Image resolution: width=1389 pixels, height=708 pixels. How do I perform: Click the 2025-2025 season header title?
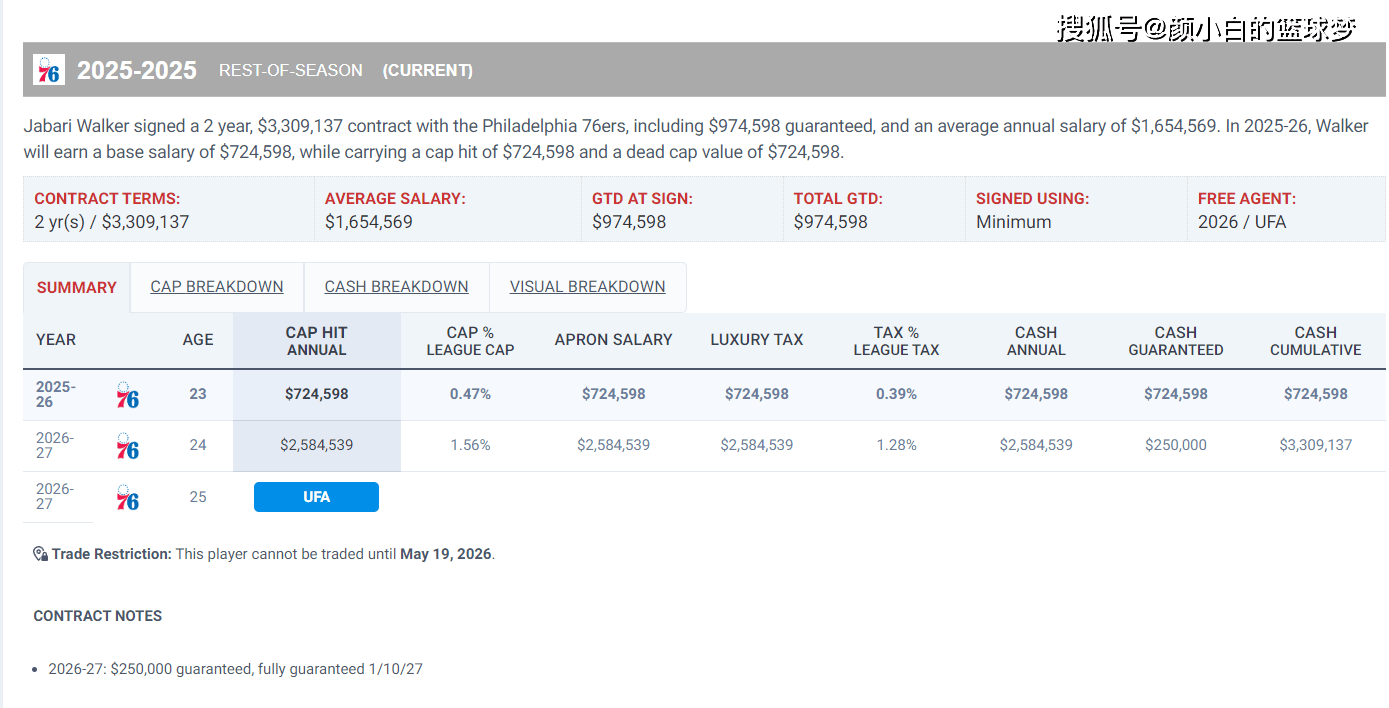tap(137, 71)
